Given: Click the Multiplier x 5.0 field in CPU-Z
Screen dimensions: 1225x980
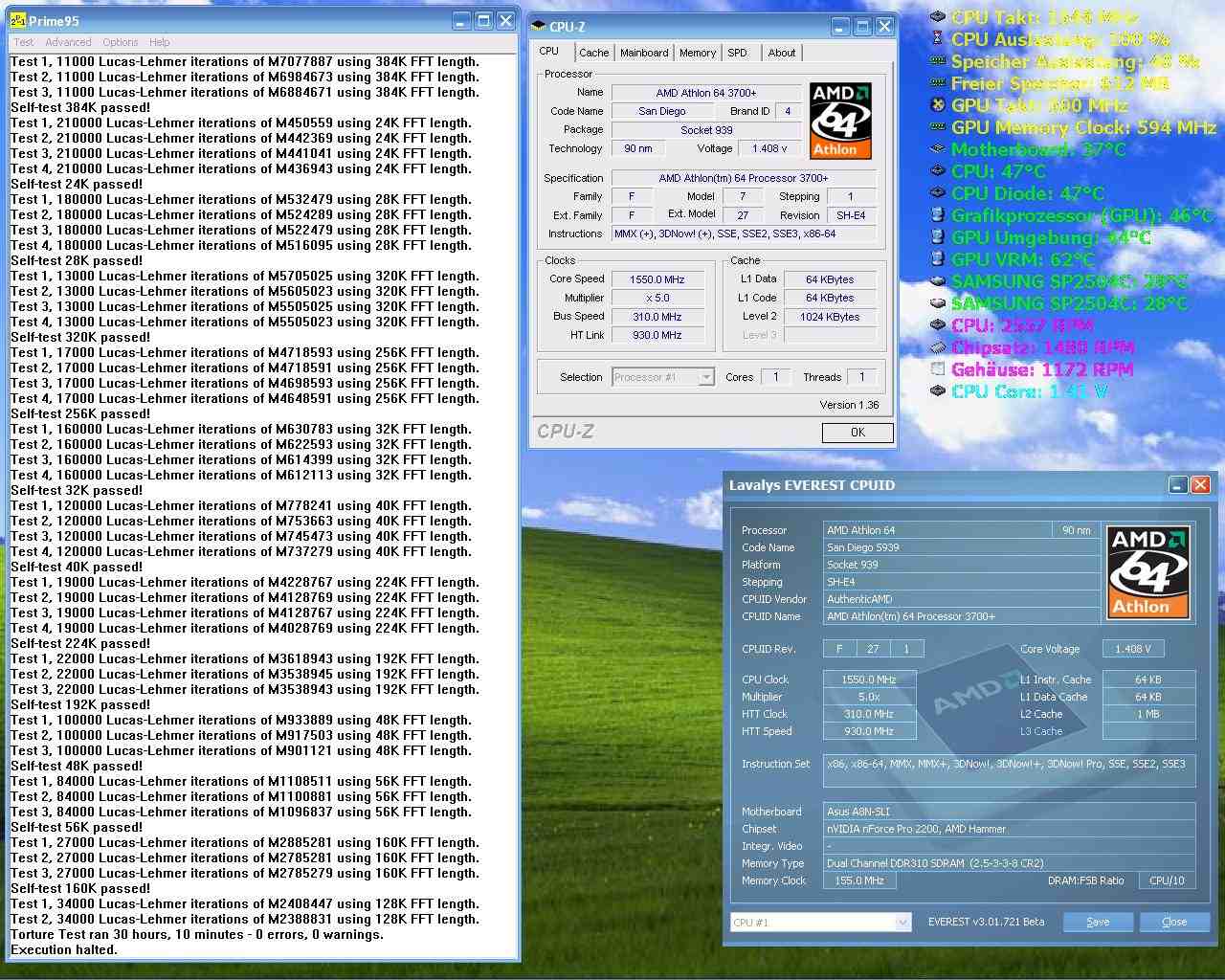Looking at the screenshot, I should coord(657,298).
